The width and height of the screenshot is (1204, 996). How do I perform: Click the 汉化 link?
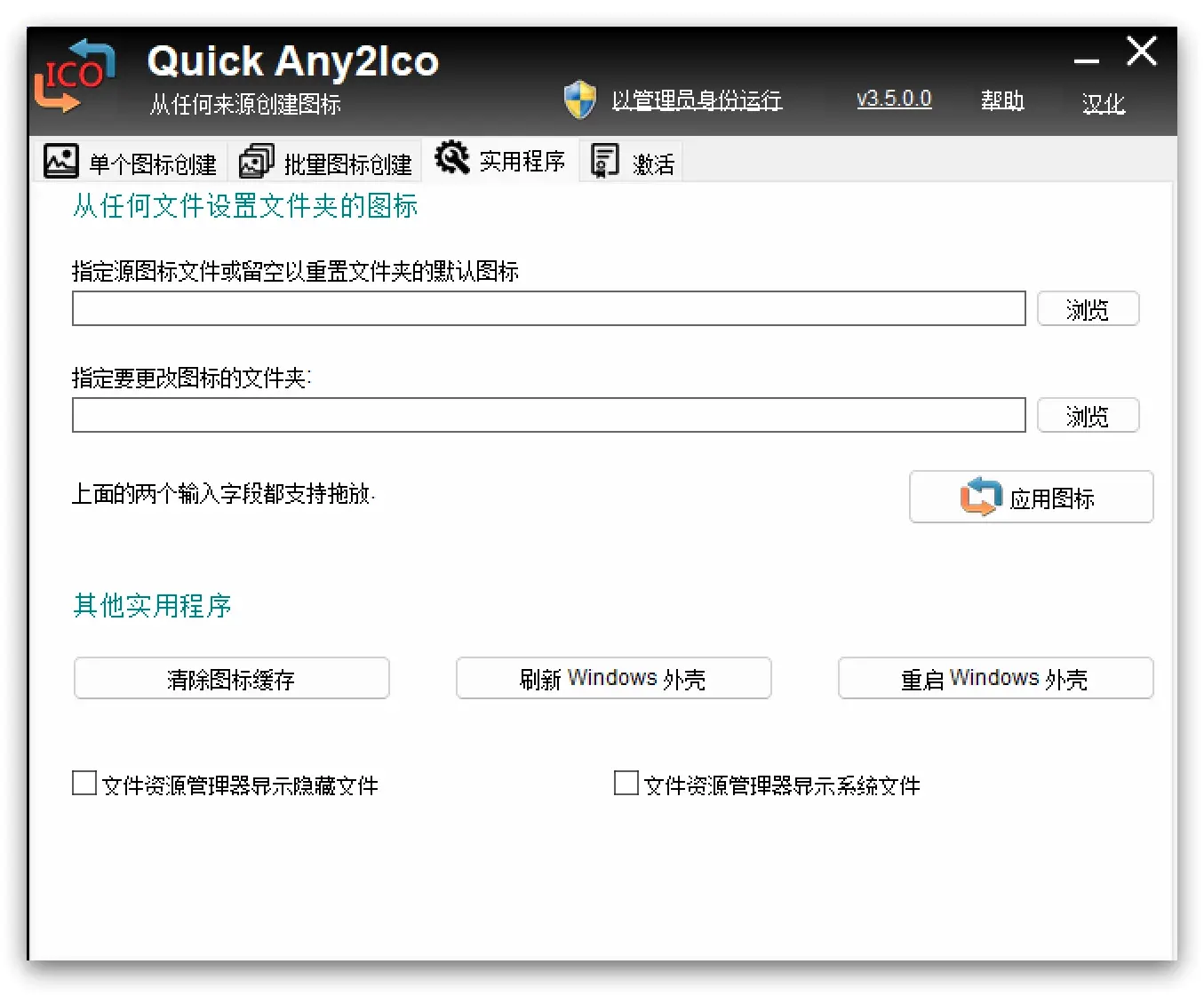[x=1104, y=103]
